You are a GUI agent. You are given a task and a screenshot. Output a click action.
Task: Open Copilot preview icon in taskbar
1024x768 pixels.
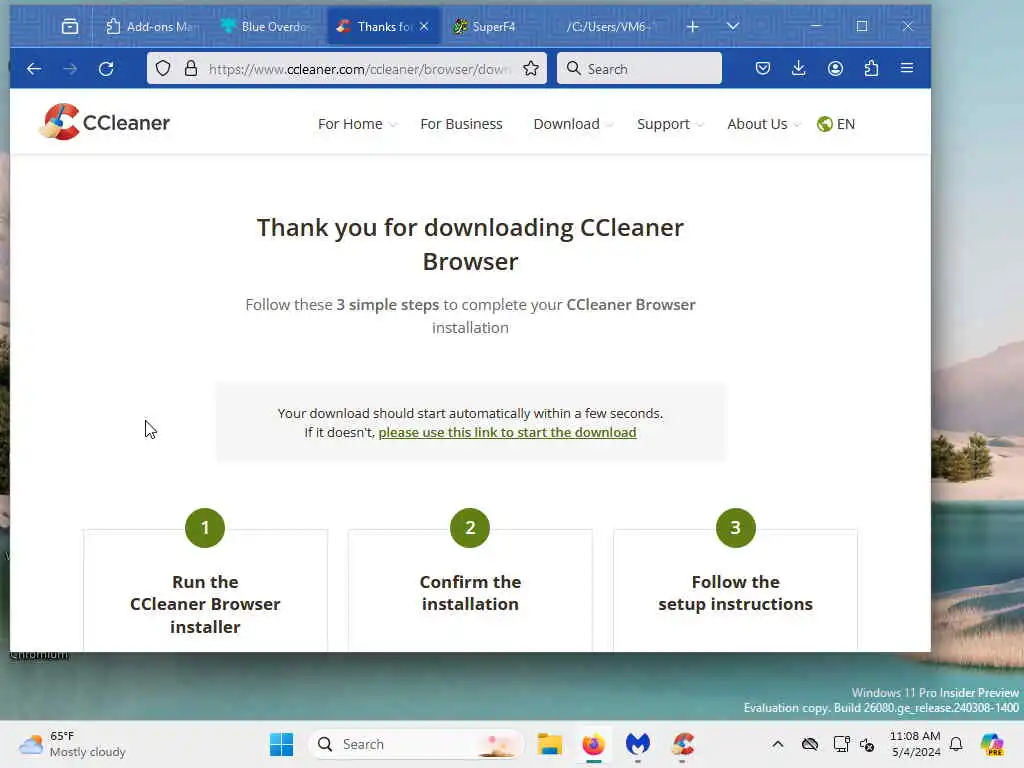click(992, 744)
